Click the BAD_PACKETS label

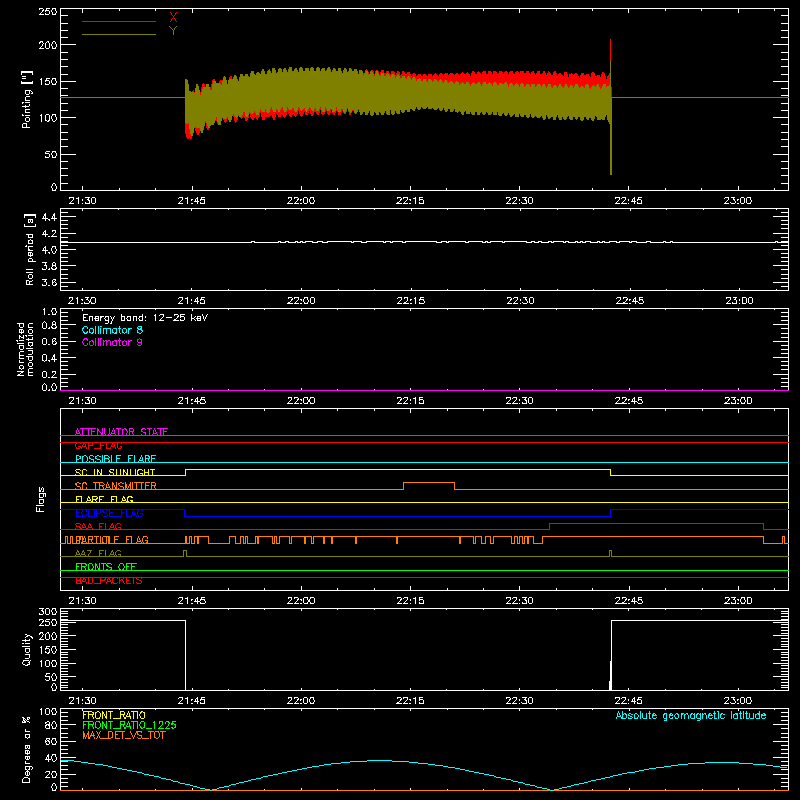109,581
